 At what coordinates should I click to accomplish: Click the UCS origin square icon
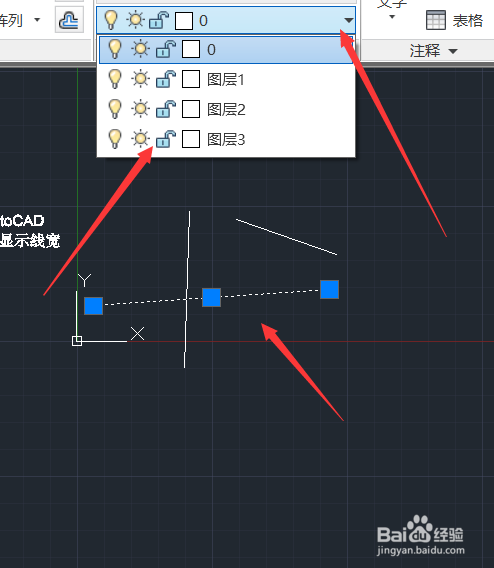click(77, 341)
